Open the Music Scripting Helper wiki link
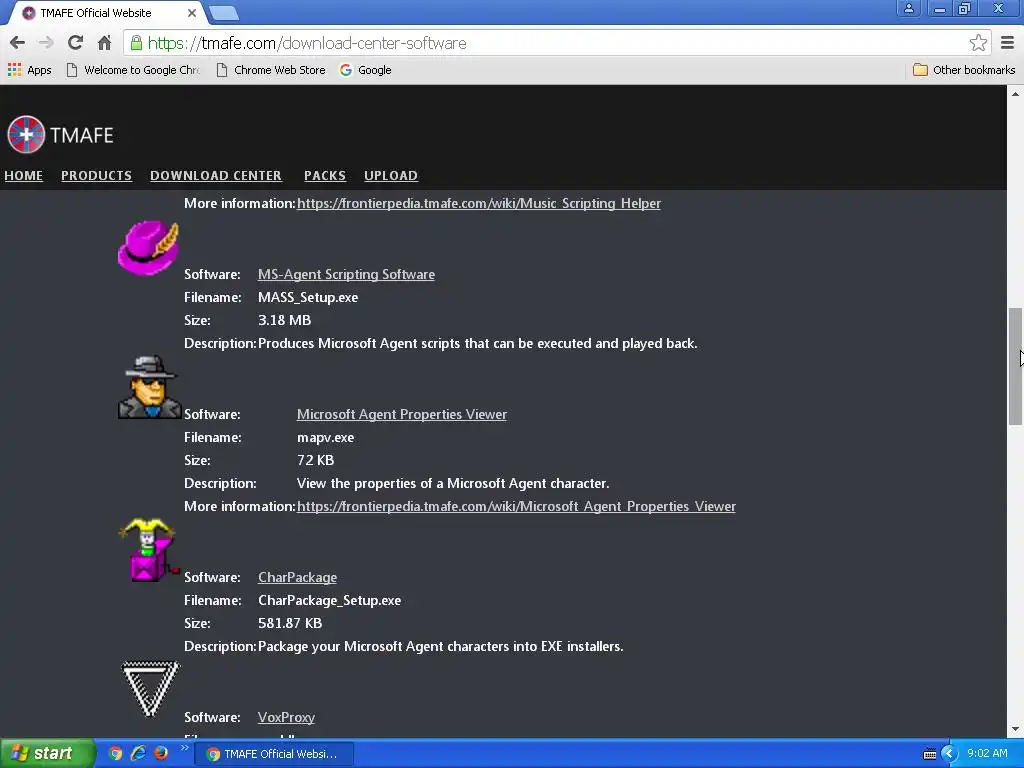Viewport: 1024px width, 768px height. (x=479, y=203)
